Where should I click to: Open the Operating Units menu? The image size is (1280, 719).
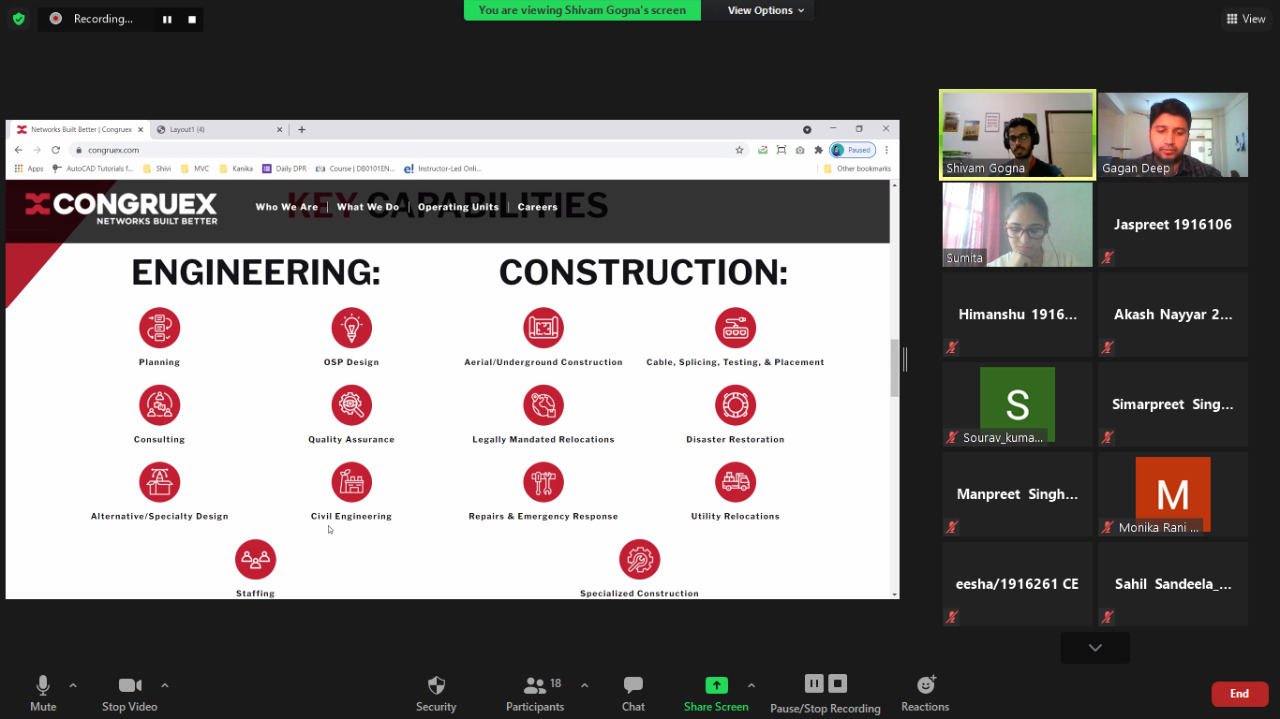(458, 207)
